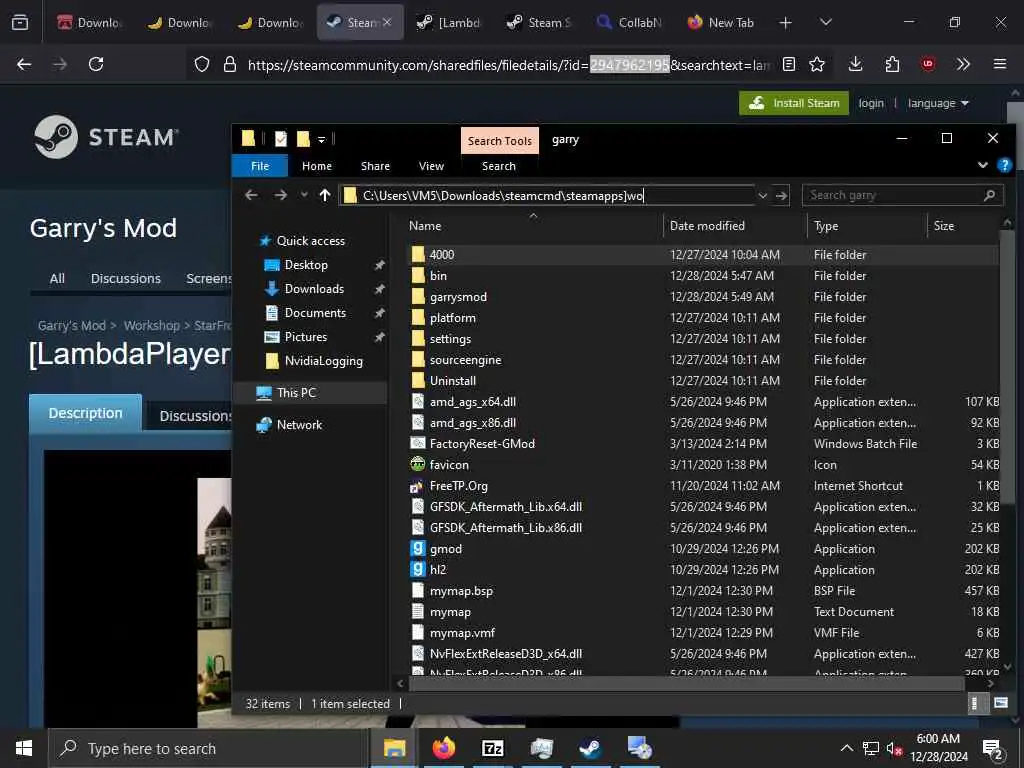Switch Explorer to large icons view button
This screenshot has height=768, width=1024.
point(1000,703)
